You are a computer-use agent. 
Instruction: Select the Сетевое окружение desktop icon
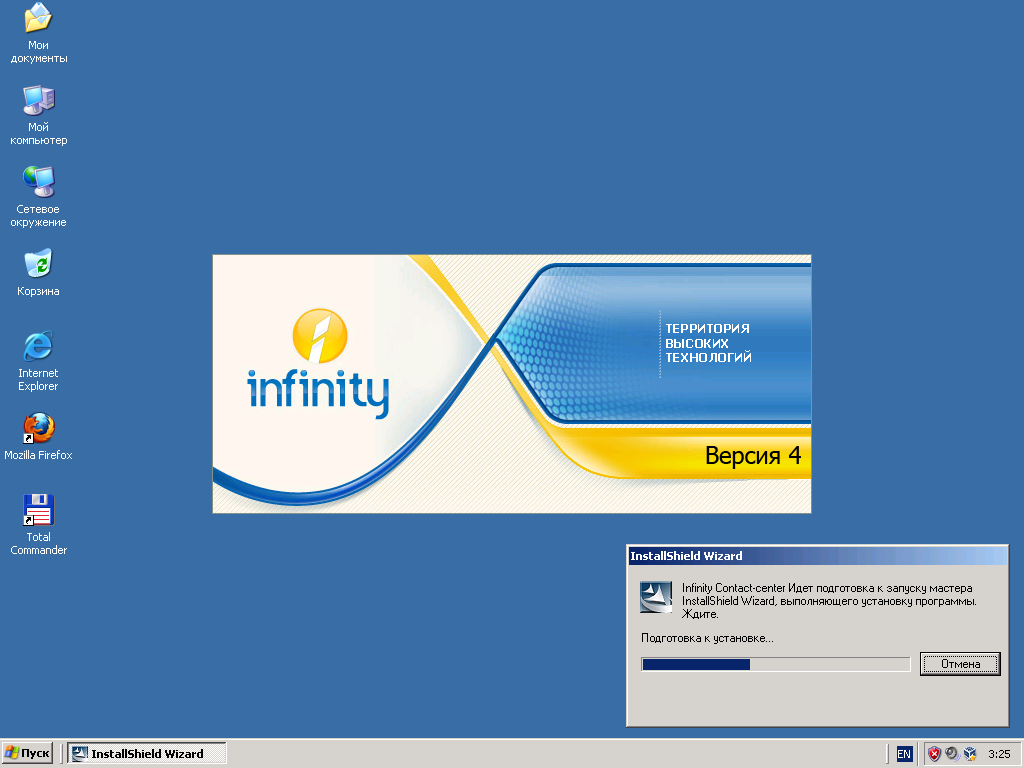point(39,197)
